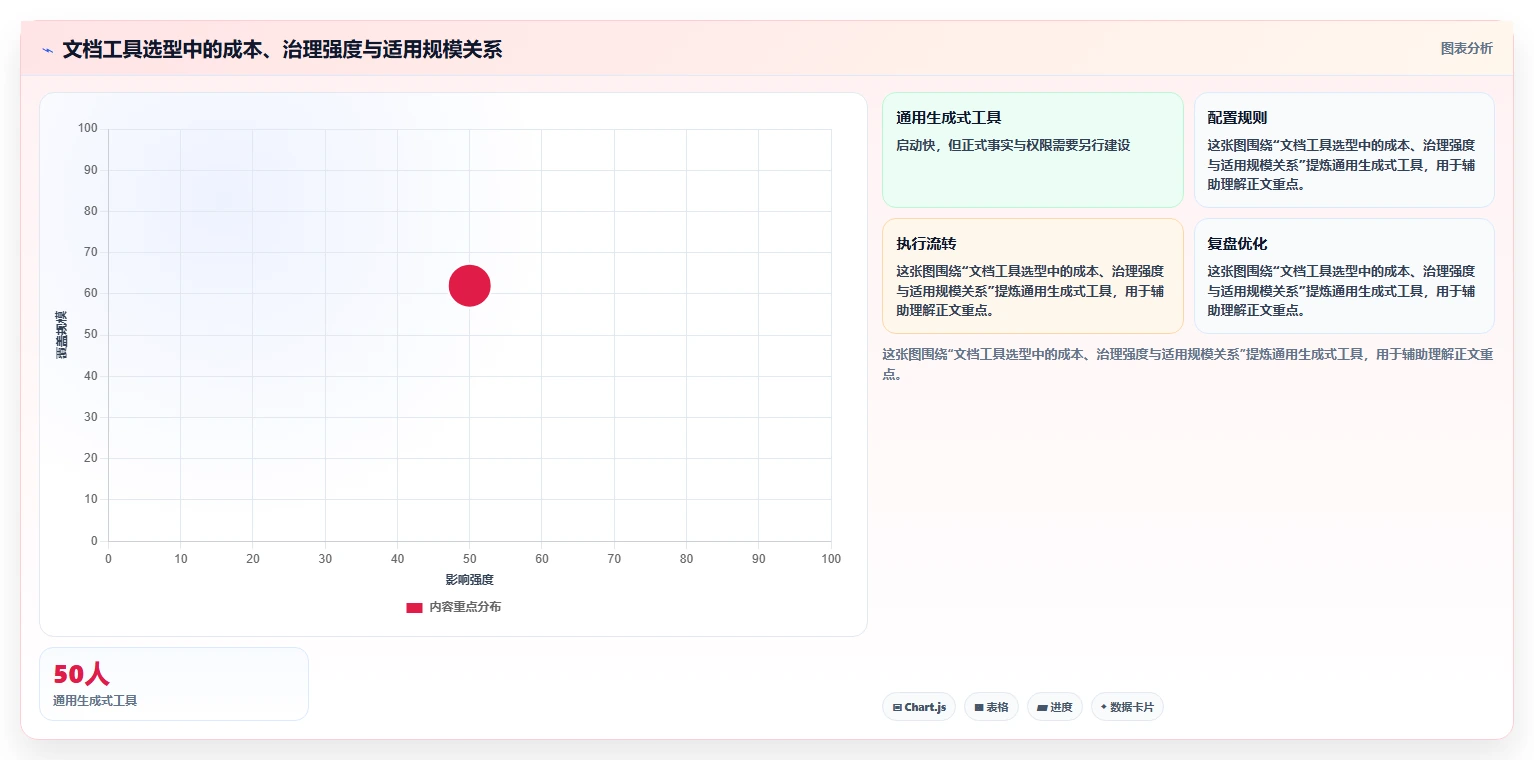1534x760 pixels.
Task: Click the 表格 tag icon
Action: click(x=979, y=707)
